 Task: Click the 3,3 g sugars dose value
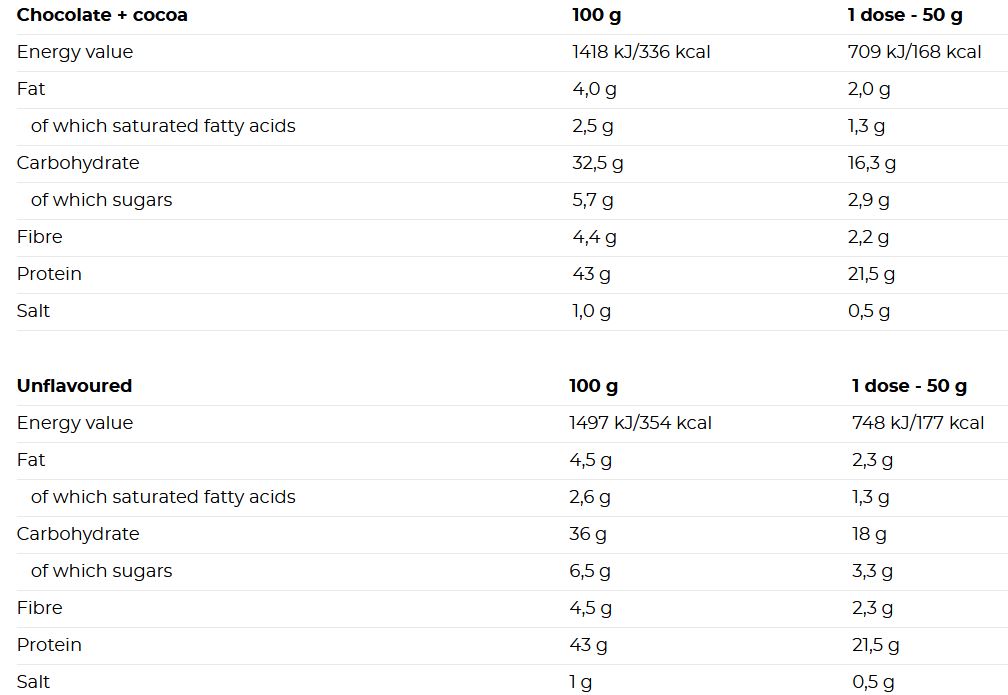click(x=872, y=572)
